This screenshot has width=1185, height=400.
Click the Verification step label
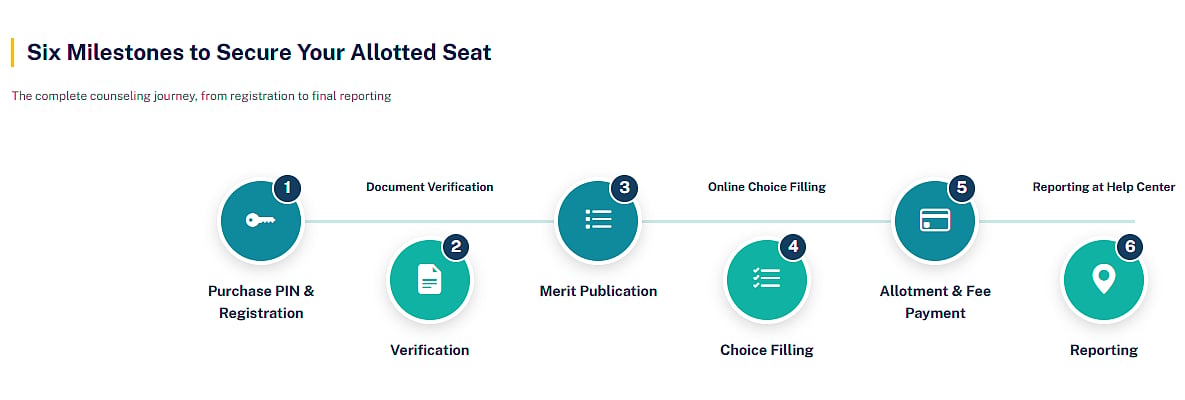(x=429, y=350)
